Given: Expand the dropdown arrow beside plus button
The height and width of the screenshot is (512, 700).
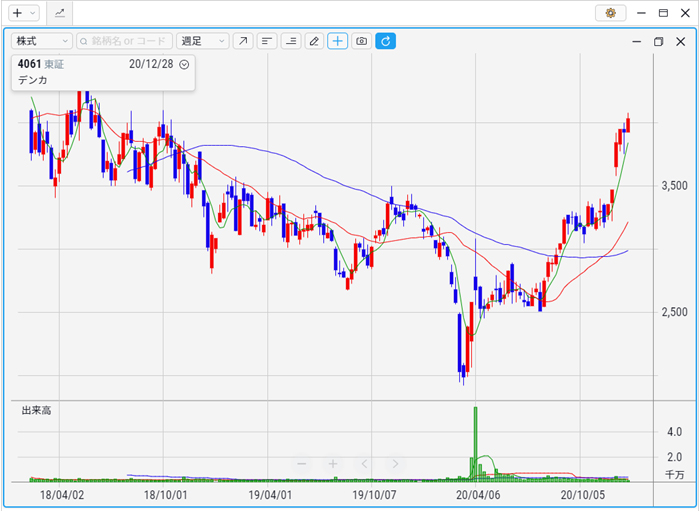Looking at the screenshot, I should click(32, 13).
